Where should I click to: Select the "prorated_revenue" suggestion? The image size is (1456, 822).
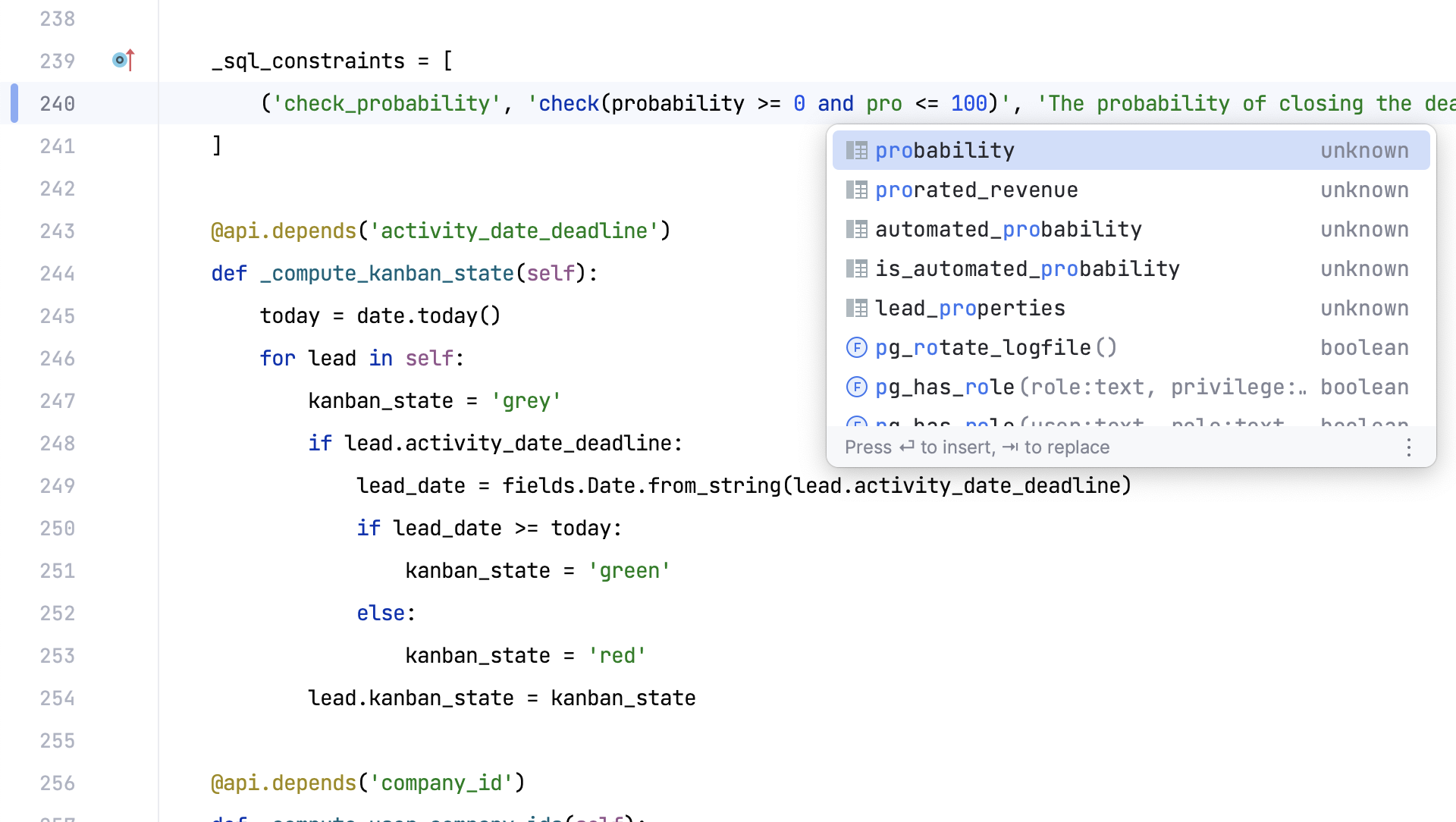point(977,190)
